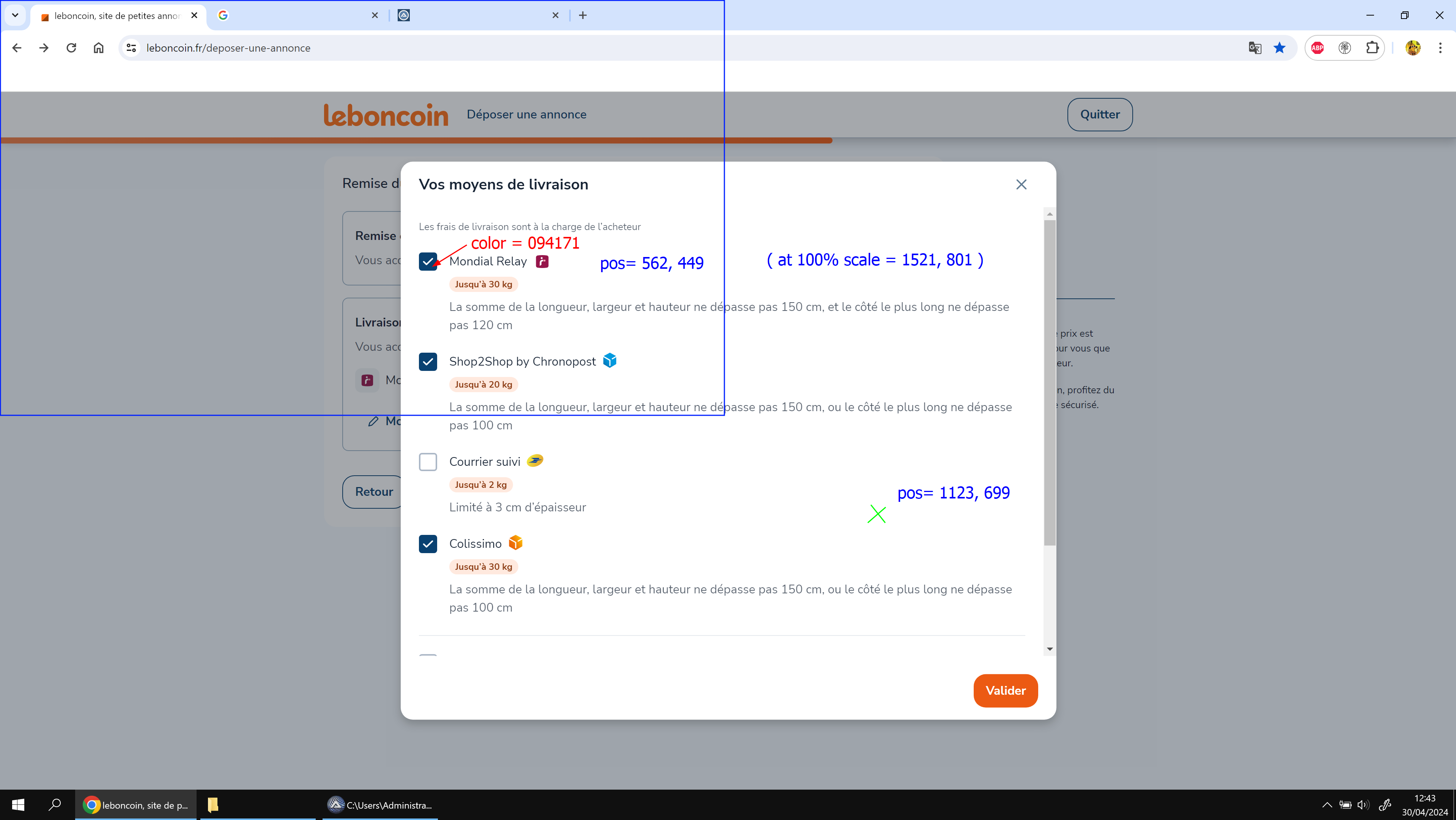Reload the leboncoin page

(71, 48)
